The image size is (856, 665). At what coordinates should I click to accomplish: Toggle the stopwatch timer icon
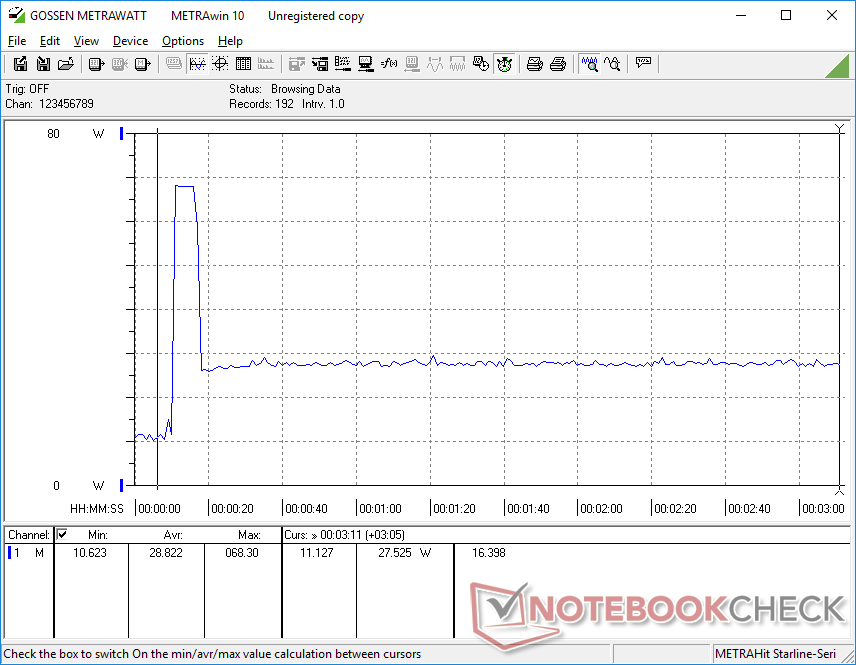pyautogui.click(x=504, y=64)
